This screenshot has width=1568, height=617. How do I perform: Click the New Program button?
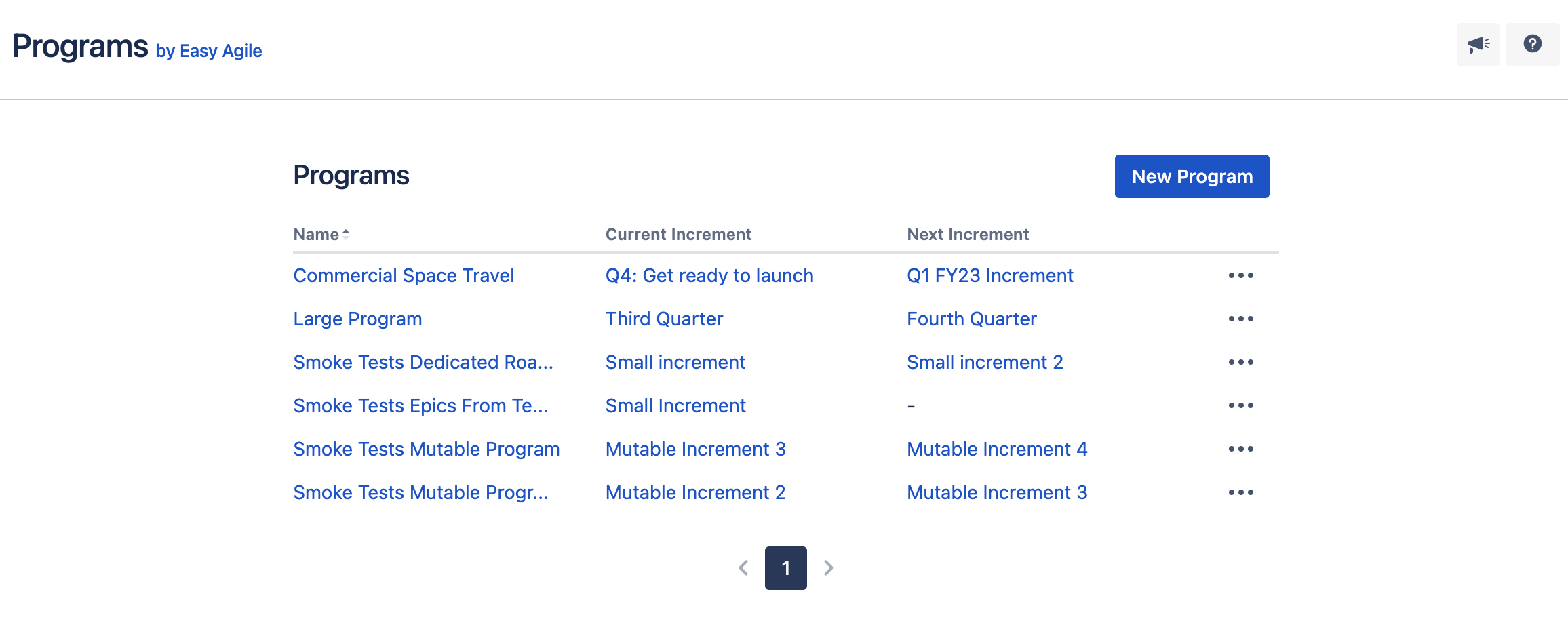point(1192,176)
